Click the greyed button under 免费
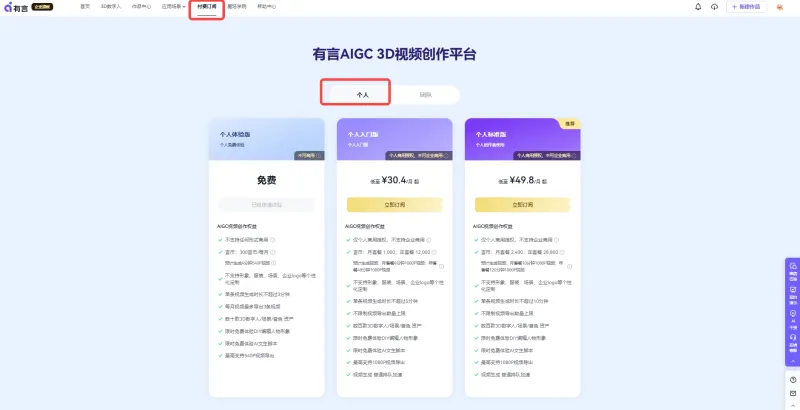The image size is (800, 410). [266, 204]
